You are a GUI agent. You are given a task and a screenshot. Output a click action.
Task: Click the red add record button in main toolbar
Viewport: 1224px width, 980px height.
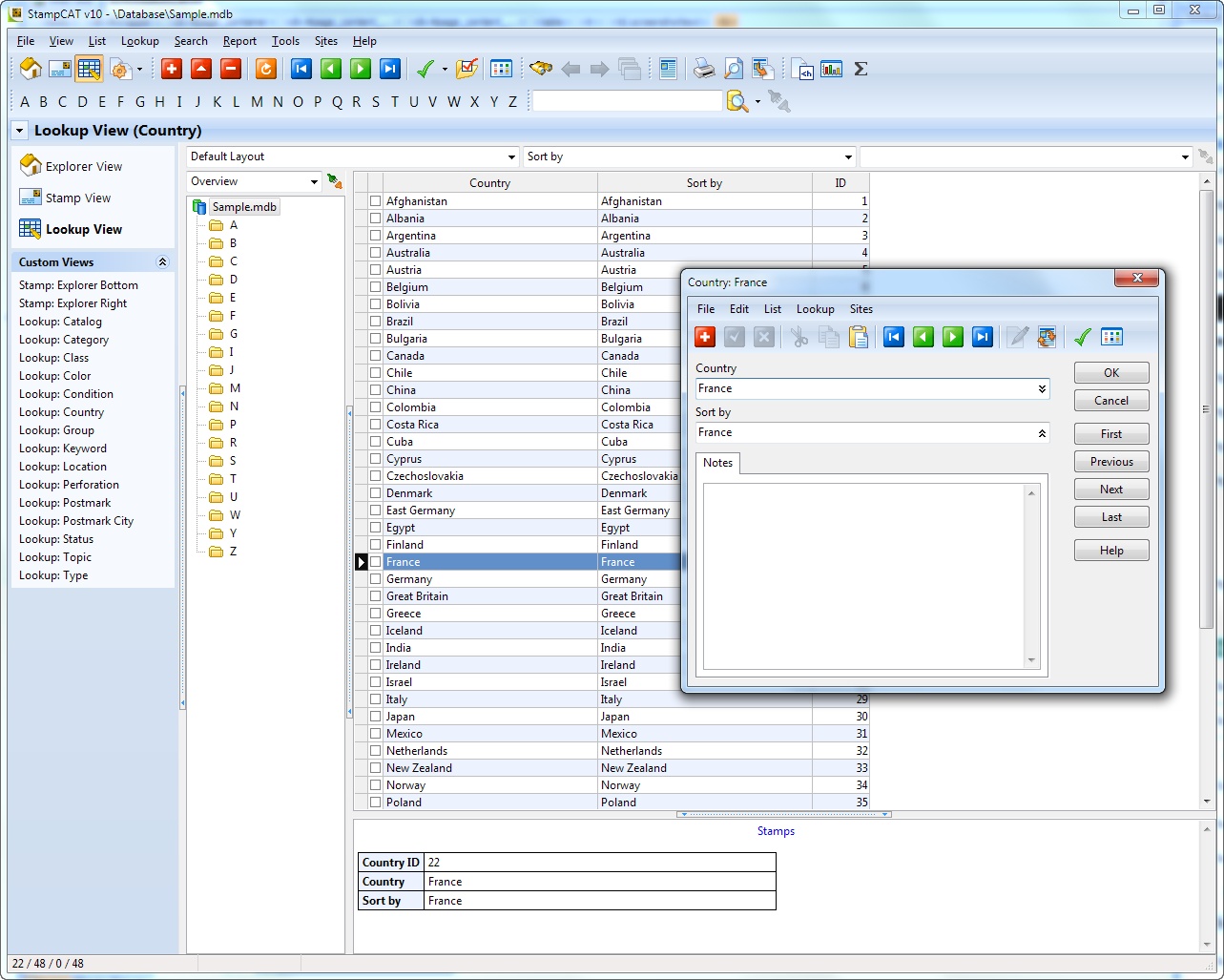point(172,69)
